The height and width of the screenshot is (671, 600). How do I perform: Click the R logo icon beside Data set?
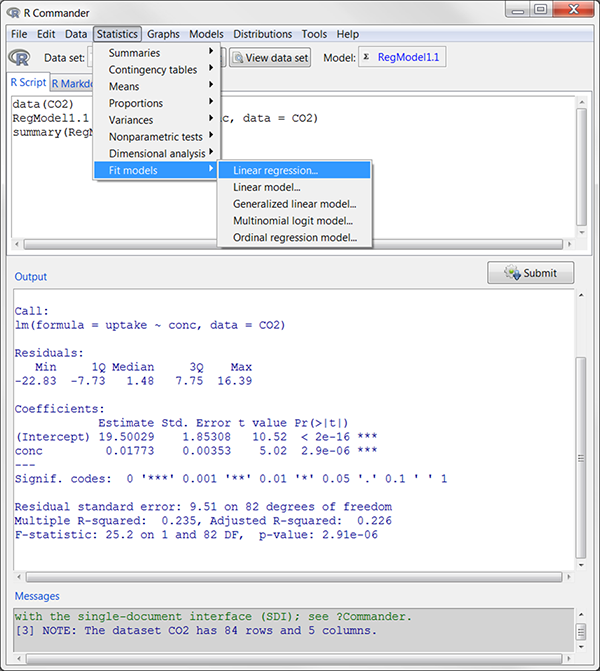click(x=19, y=57)
